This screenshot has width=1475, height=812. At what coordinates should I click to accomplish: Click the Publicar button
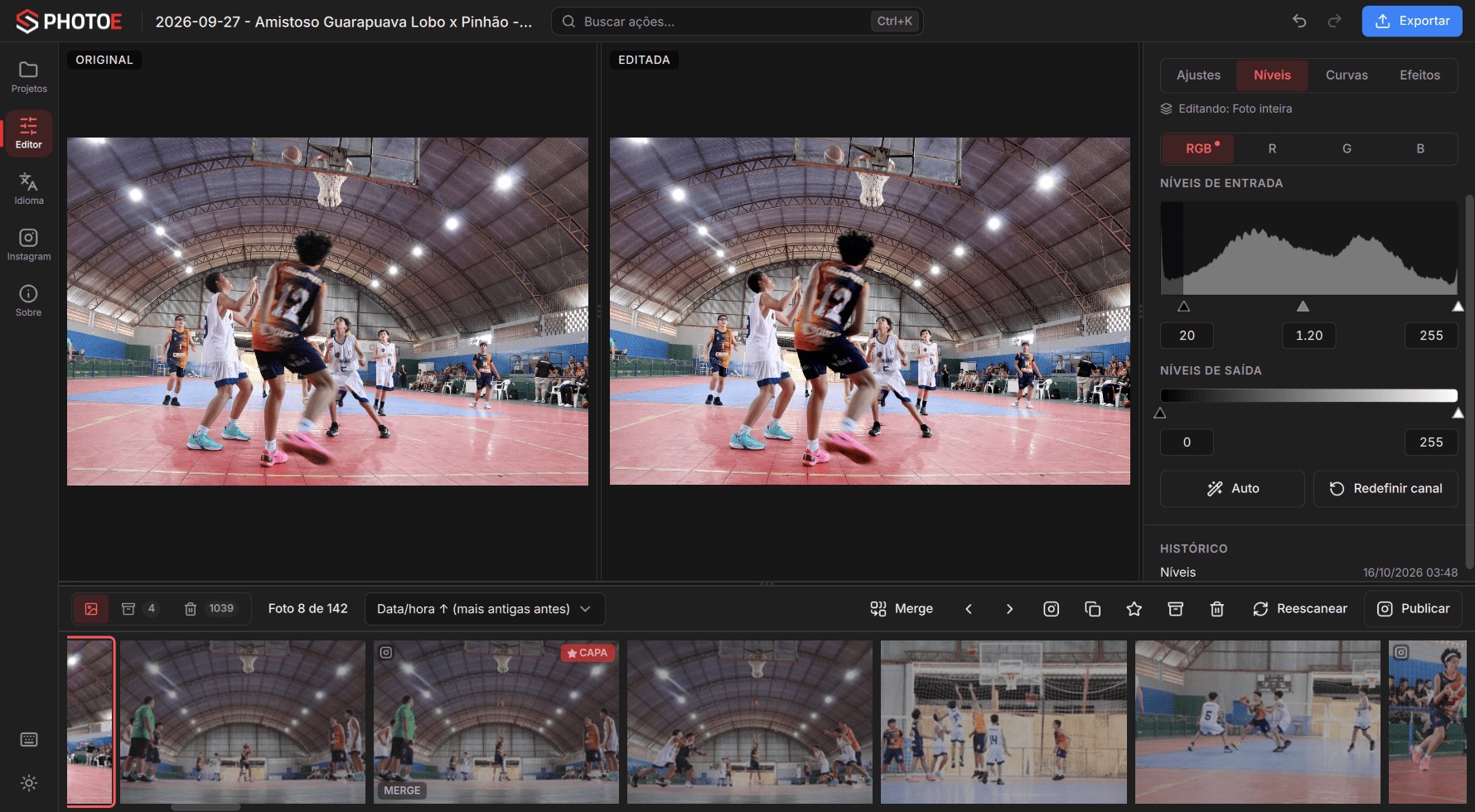coord(1413,609)
